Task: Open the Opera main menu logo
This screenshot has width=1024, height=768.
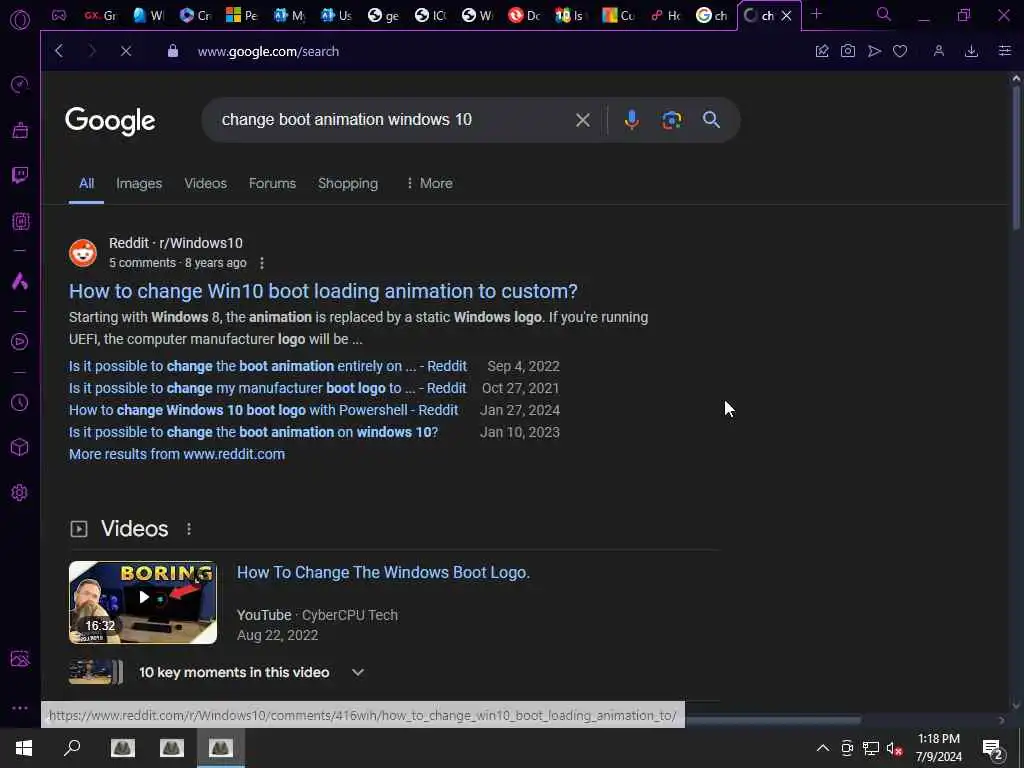Action: click(x=20, y=20)
